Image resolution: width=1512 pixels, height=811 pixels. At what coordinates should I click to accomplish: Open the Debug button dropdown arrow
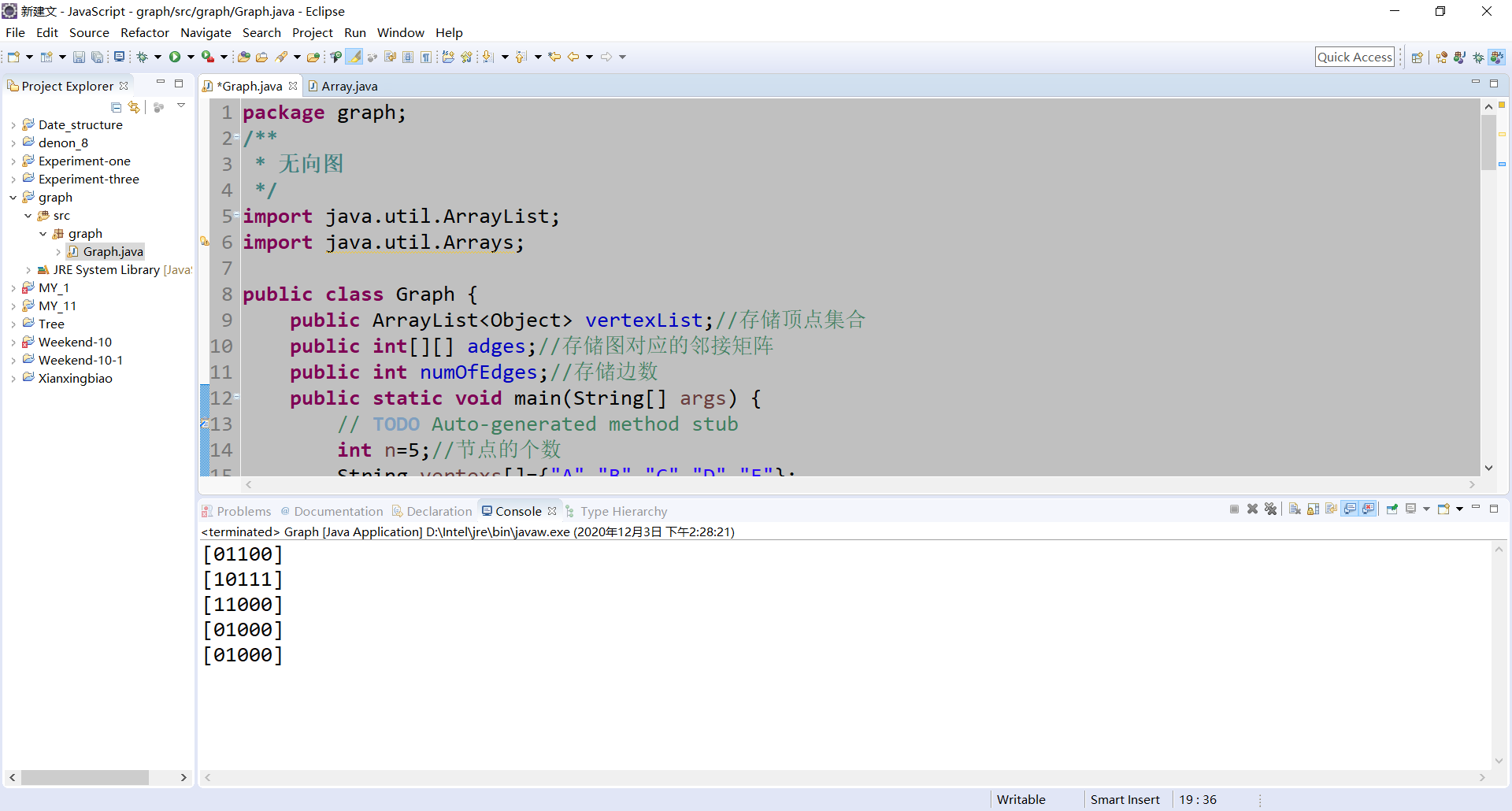point(157,57)
